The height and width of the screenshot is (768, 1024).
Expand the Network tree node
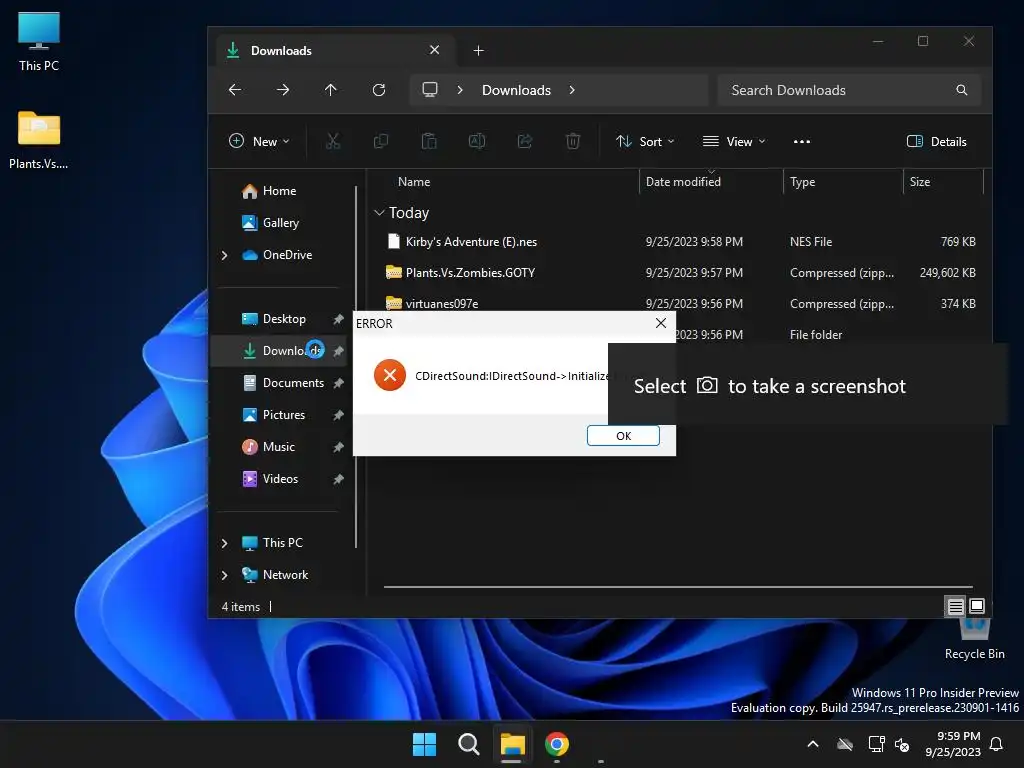pos(225,575)
